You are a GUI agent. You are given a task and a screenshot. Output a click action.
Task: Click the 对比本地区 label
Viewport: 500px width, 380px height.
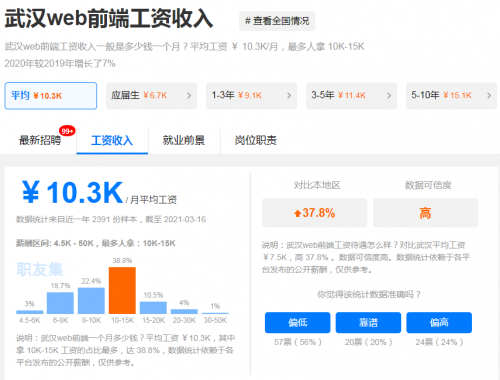tap(317, 185)
